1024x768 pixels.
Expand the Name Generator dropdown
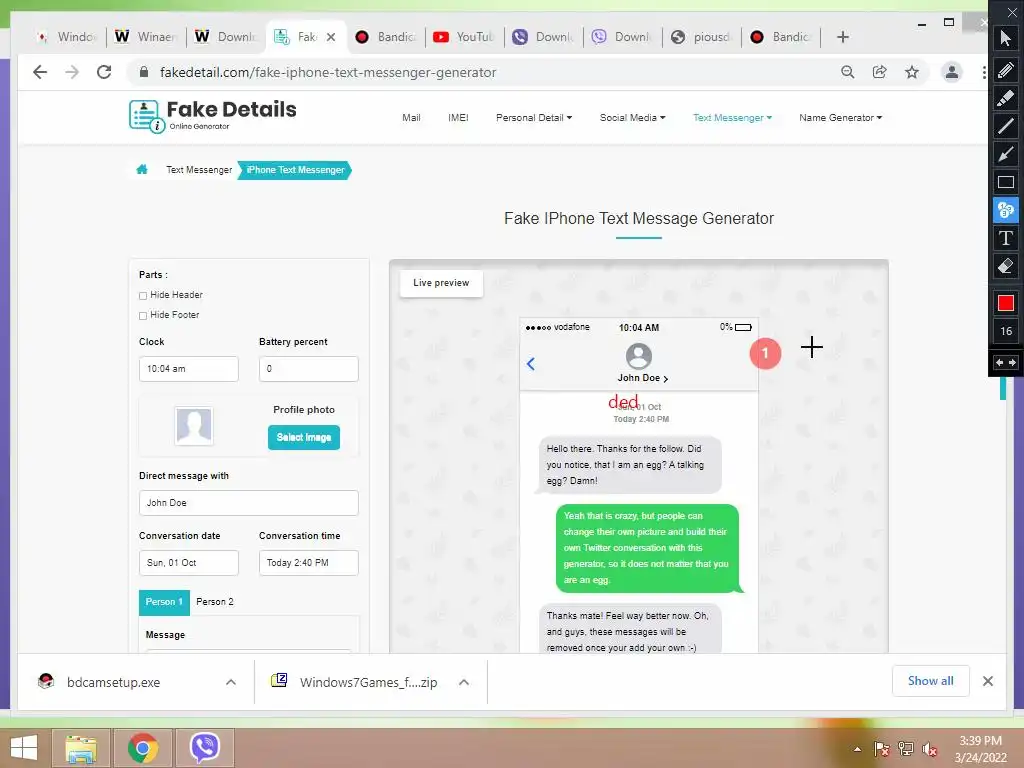tap(840, 118)
